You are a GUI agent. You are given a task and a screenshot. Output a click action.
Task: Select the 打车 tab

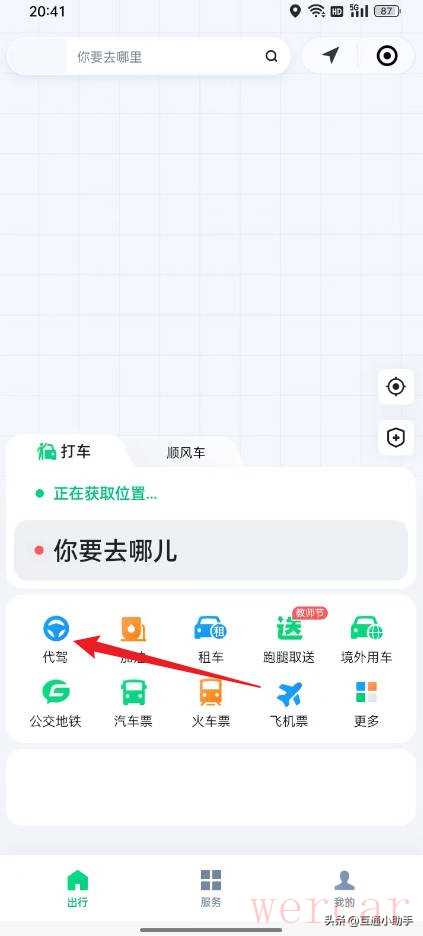click(64, 451)
